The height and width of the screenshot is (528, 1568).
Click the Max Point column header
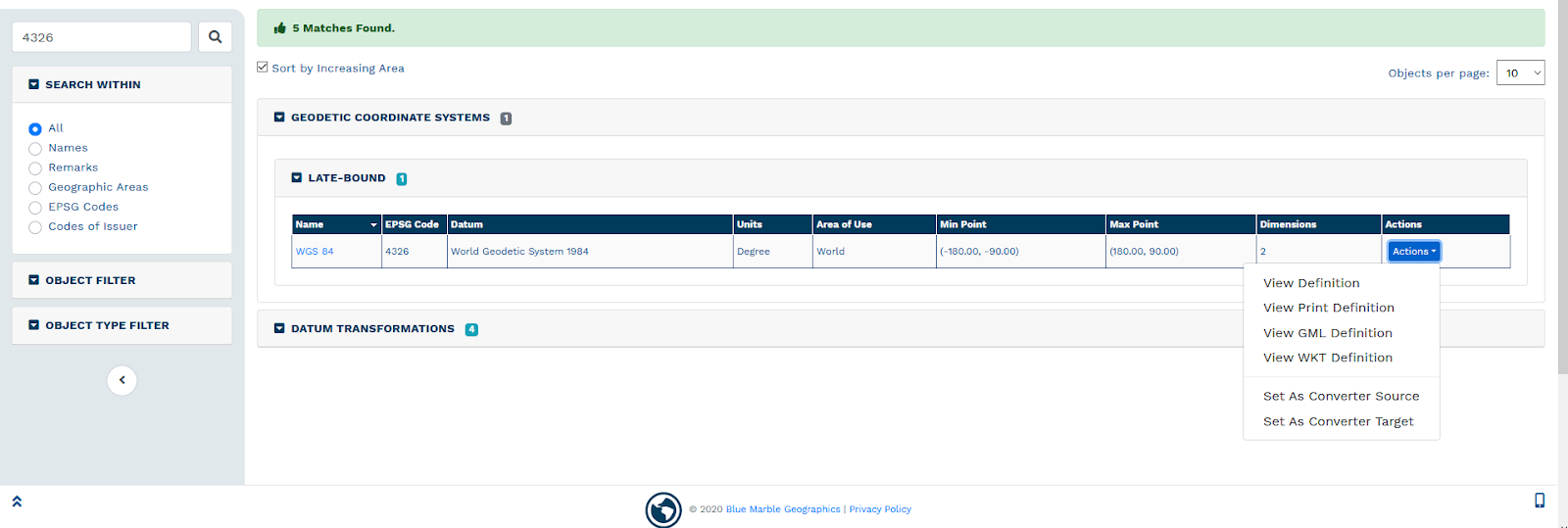click(x=1181, y=224)
